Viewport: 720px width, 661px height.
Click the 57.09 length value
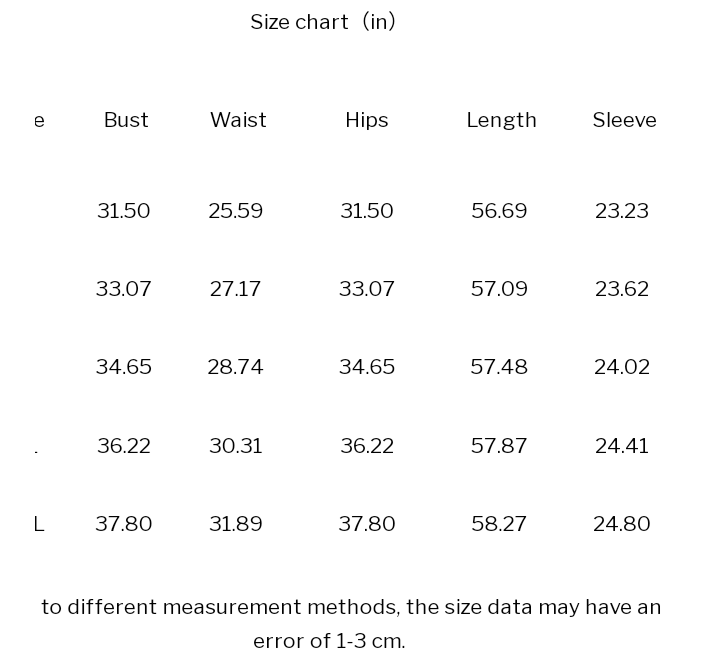click(499, 289)
